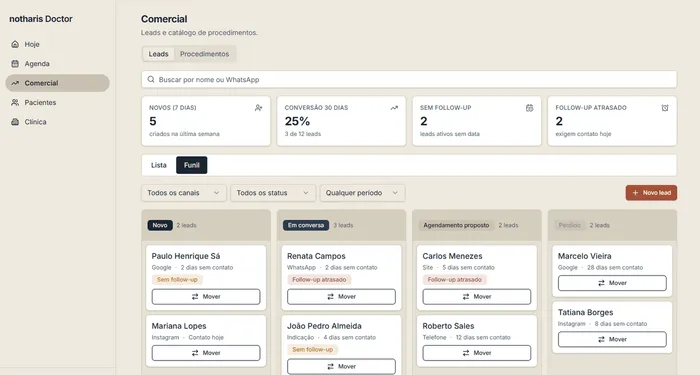Click Sem follow-up tag on João Pedro Almeida
The width and height of the screenshot is (700, 375).
coord(312,350)
